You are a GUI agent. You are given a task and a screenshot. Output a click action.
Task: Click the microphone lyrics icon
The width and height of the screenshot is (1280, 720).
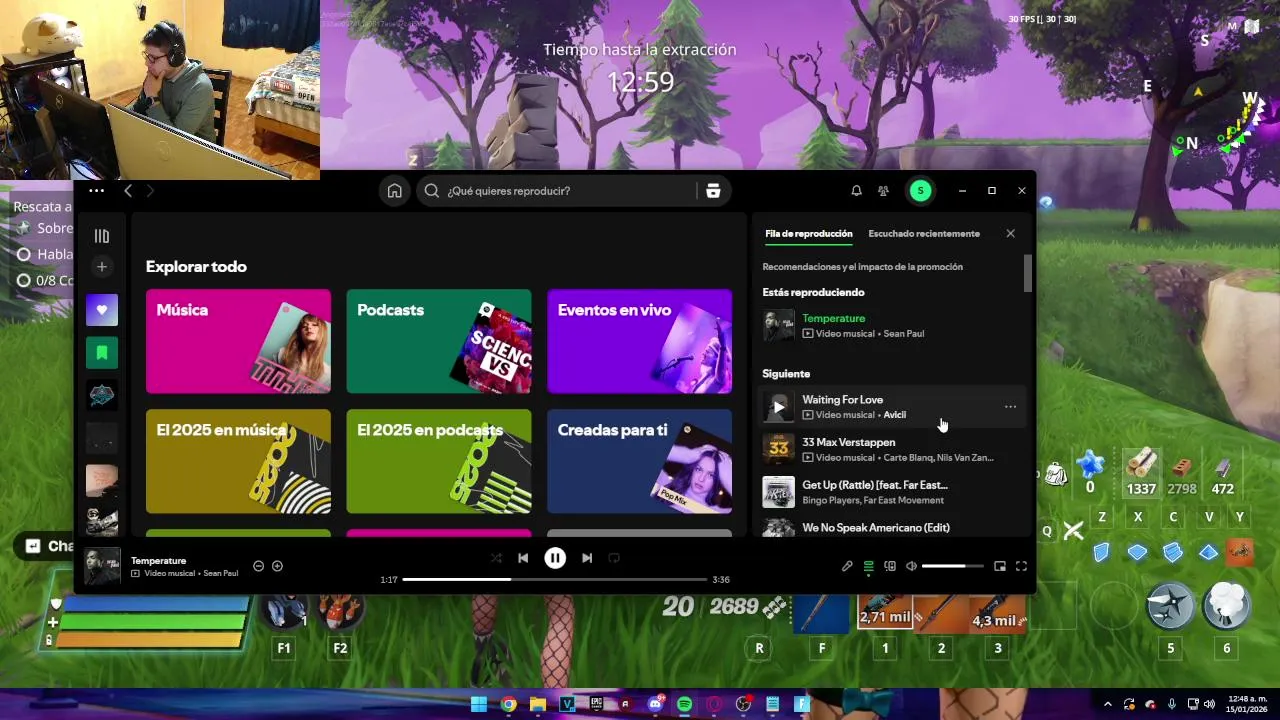[x=847, y=566]
